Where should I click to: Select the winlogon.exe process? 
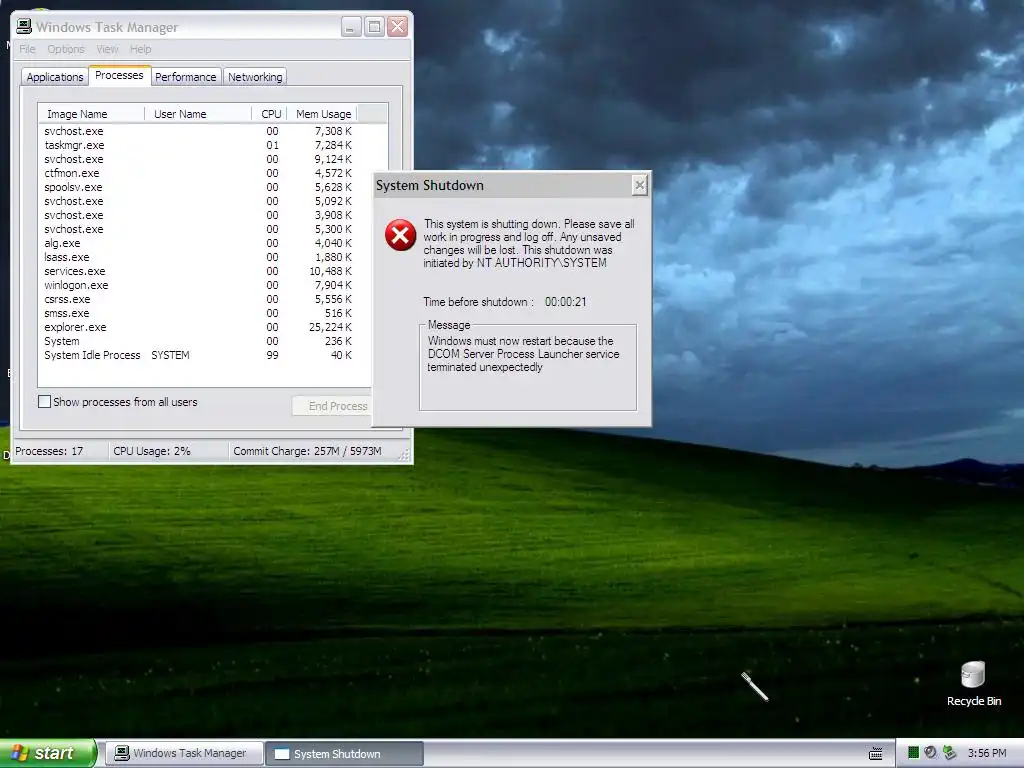coord(198,285)
